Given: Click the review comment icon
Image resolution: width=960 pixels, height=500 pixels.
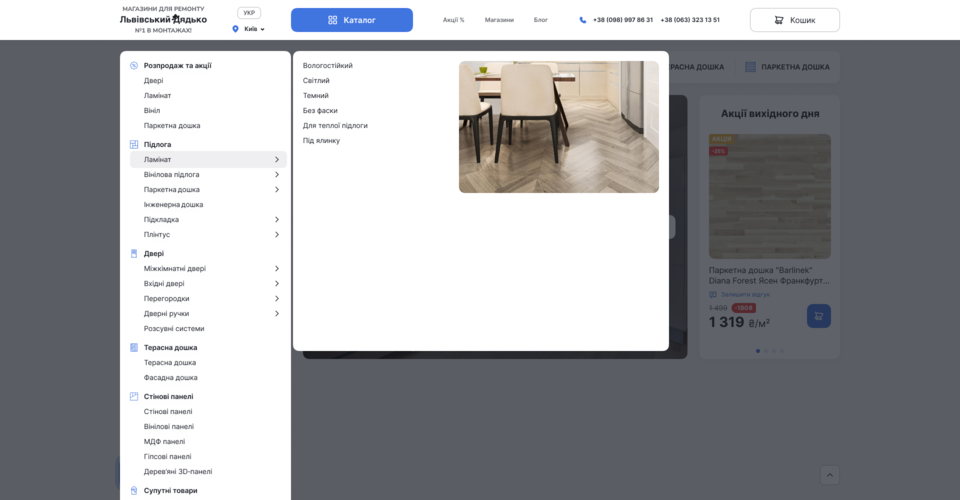Looking at the screenshot, I should (713, 294).
